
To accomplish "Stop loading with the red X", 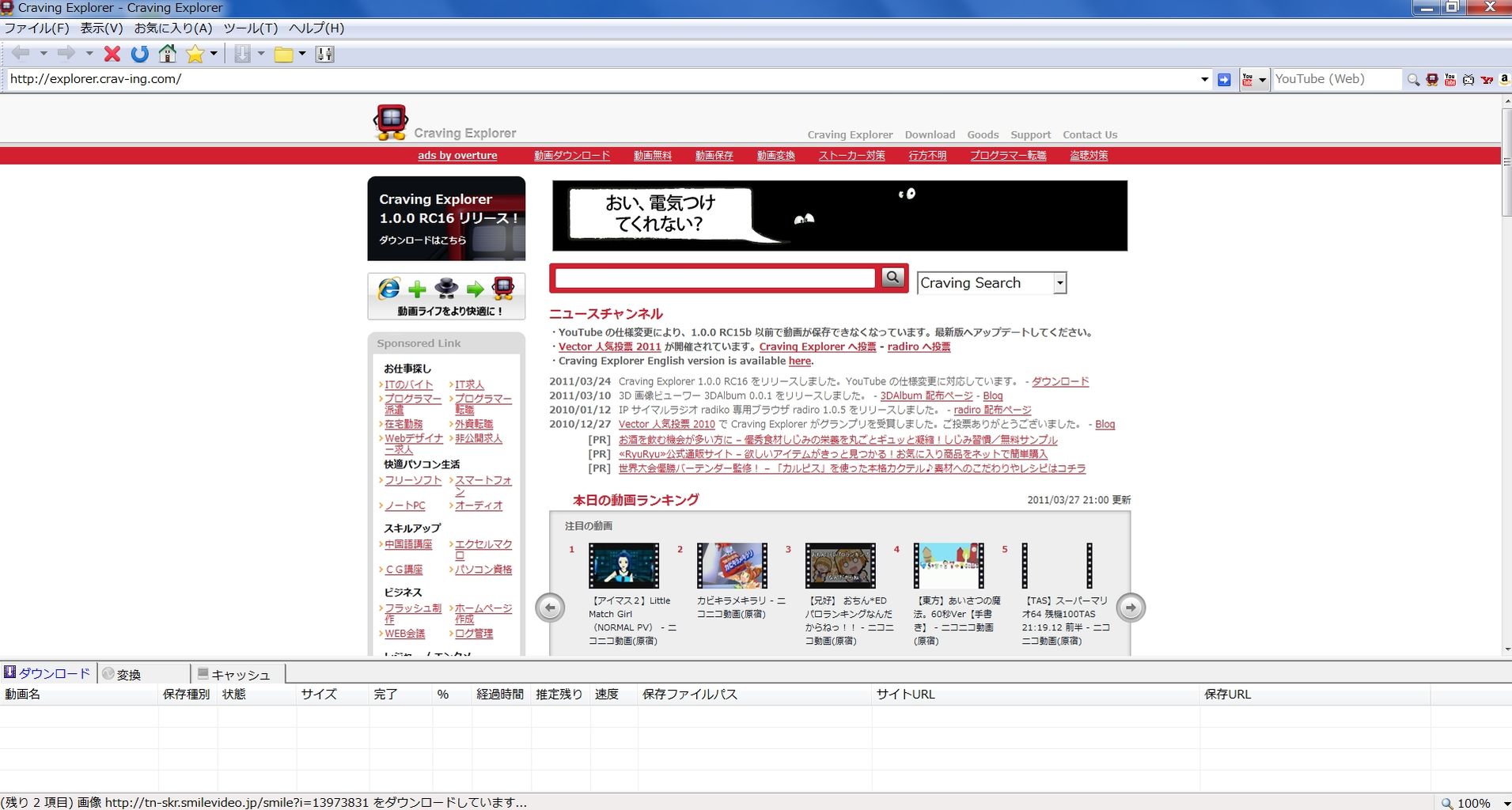I will (112, 54).
